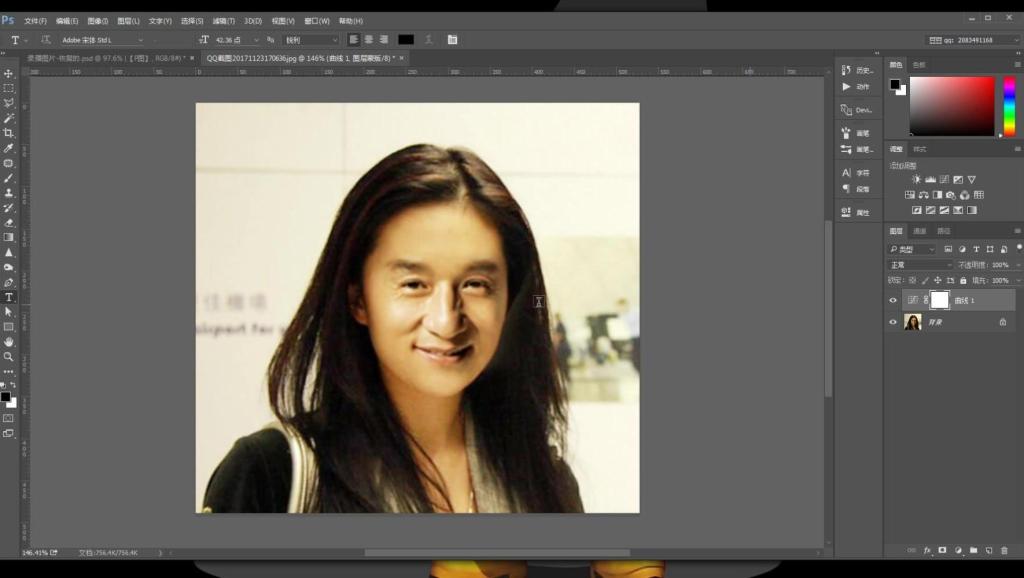This screenshot has width=1024, height=578.
Task: Open the layer blend mode dropdown
Action: [x=920, y=265]
